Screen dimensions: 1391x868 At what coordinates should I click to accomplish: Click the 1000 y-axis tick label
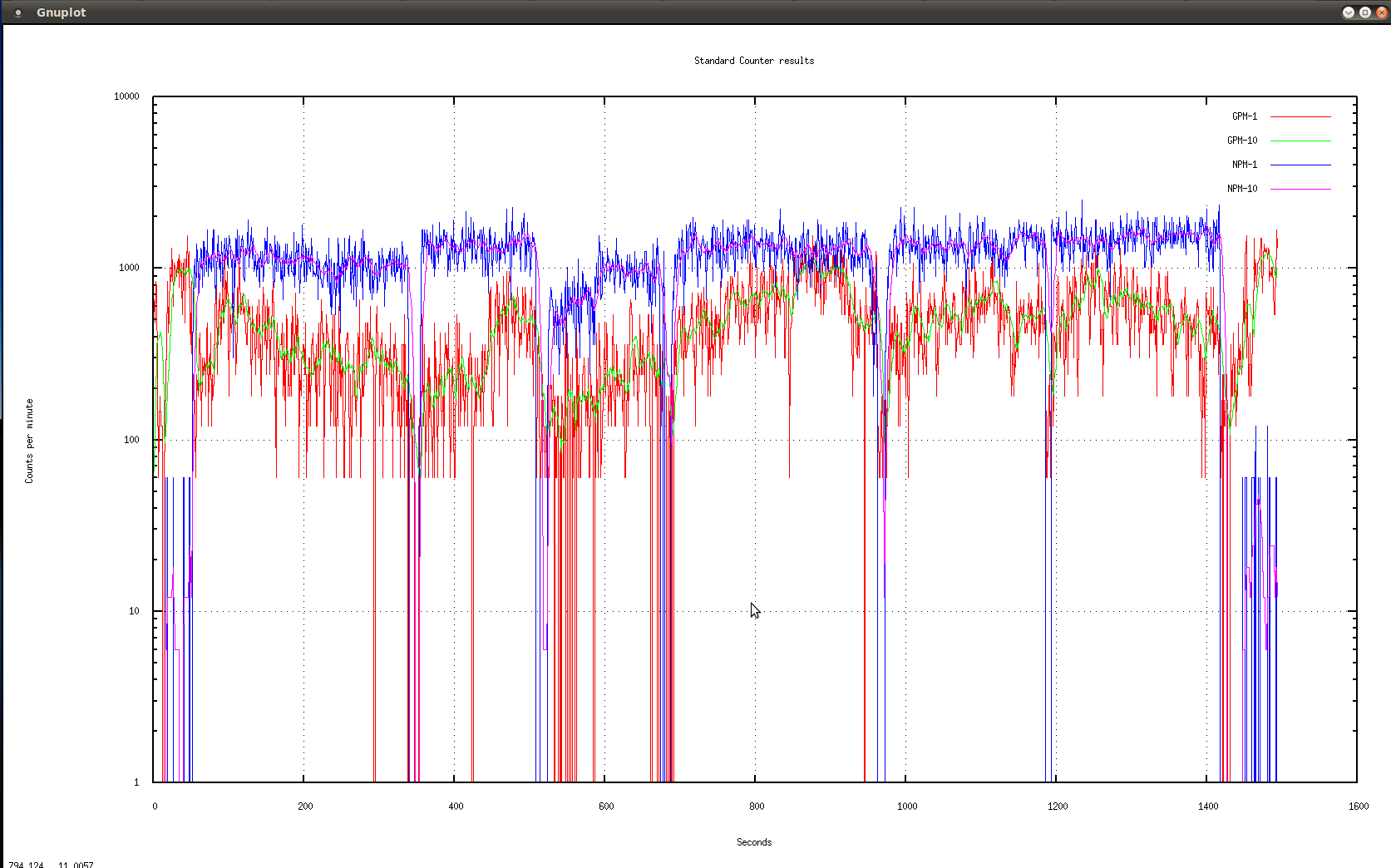tap(129, 268)
